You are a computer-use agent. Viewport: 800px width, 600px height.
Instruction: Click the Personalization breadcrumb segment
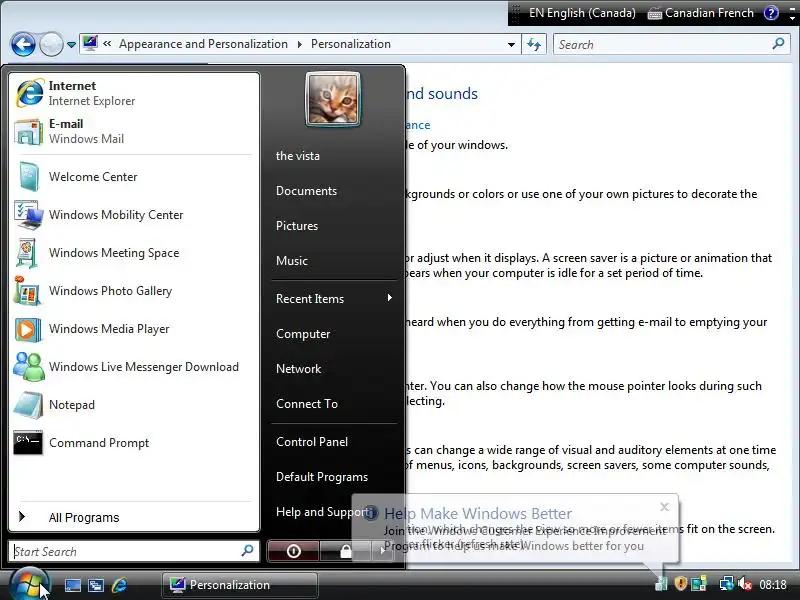(351, 44)
